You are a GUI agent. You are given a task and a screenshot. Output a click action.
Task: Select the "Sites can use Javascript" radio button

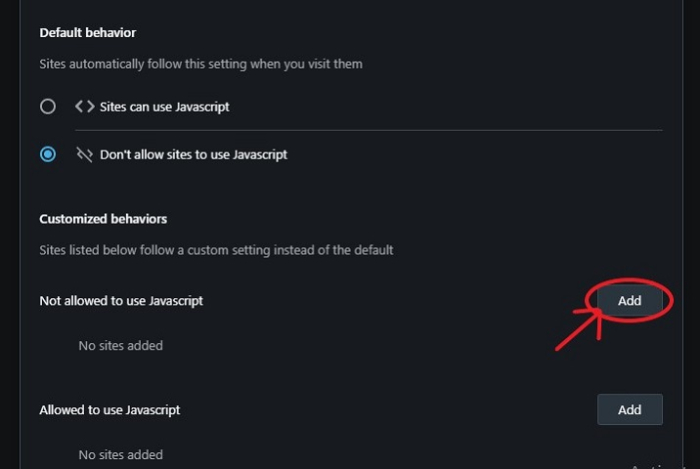tap(48, 107)
